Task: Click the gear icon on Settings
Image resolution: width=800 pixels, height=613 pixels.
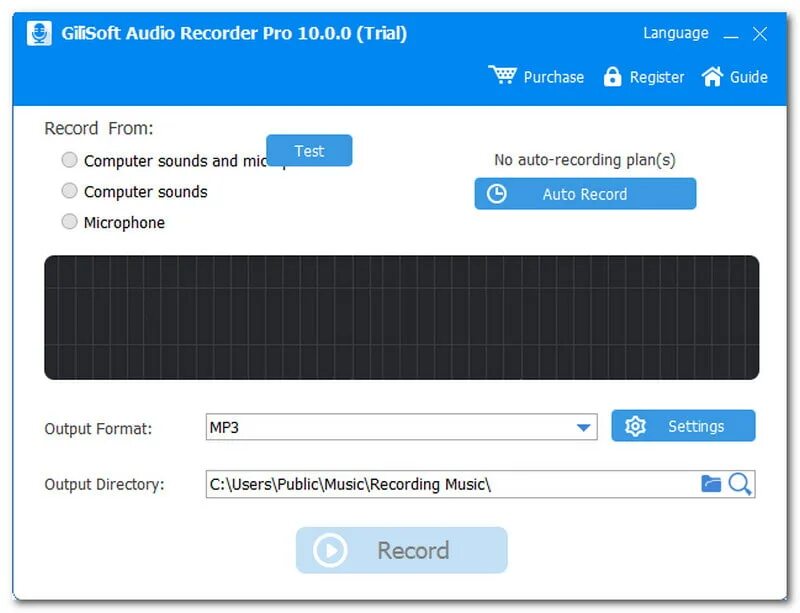Action: tap(635, 426)
